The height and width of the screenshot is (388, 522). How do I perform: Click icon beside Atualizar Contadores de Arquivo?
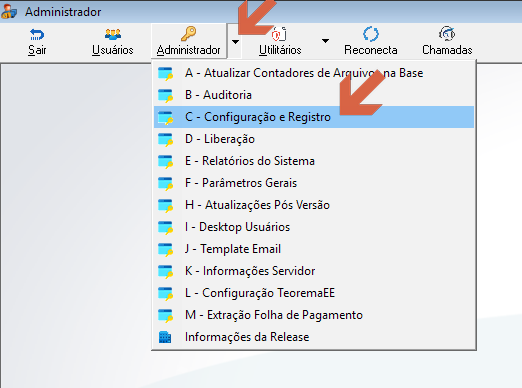166,73
